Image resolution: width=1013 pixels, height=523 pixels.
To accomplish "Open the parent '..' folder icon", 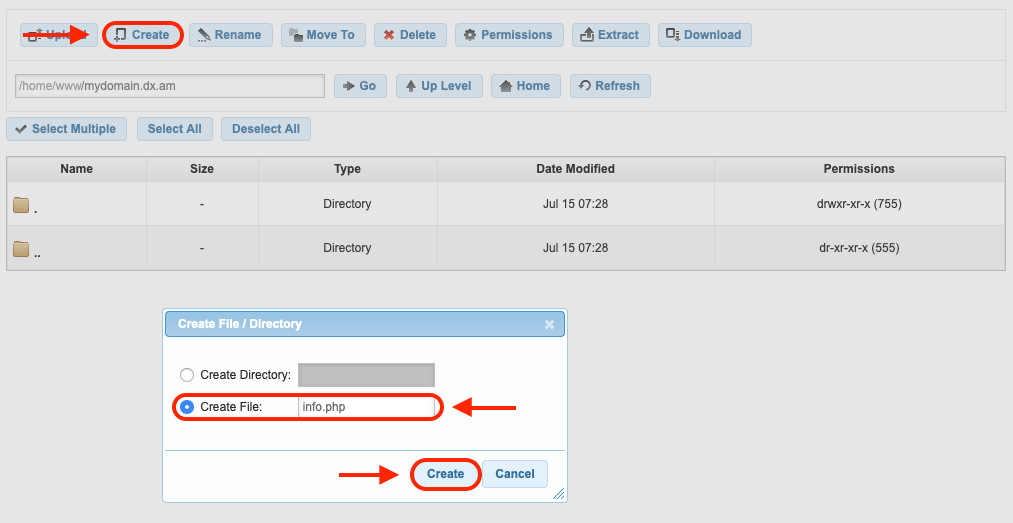I will (21, 249).
